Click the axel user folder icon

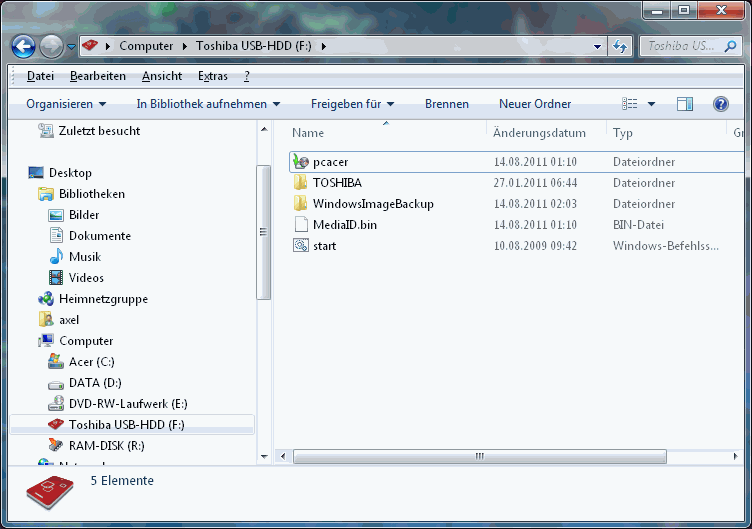[46, 320]
